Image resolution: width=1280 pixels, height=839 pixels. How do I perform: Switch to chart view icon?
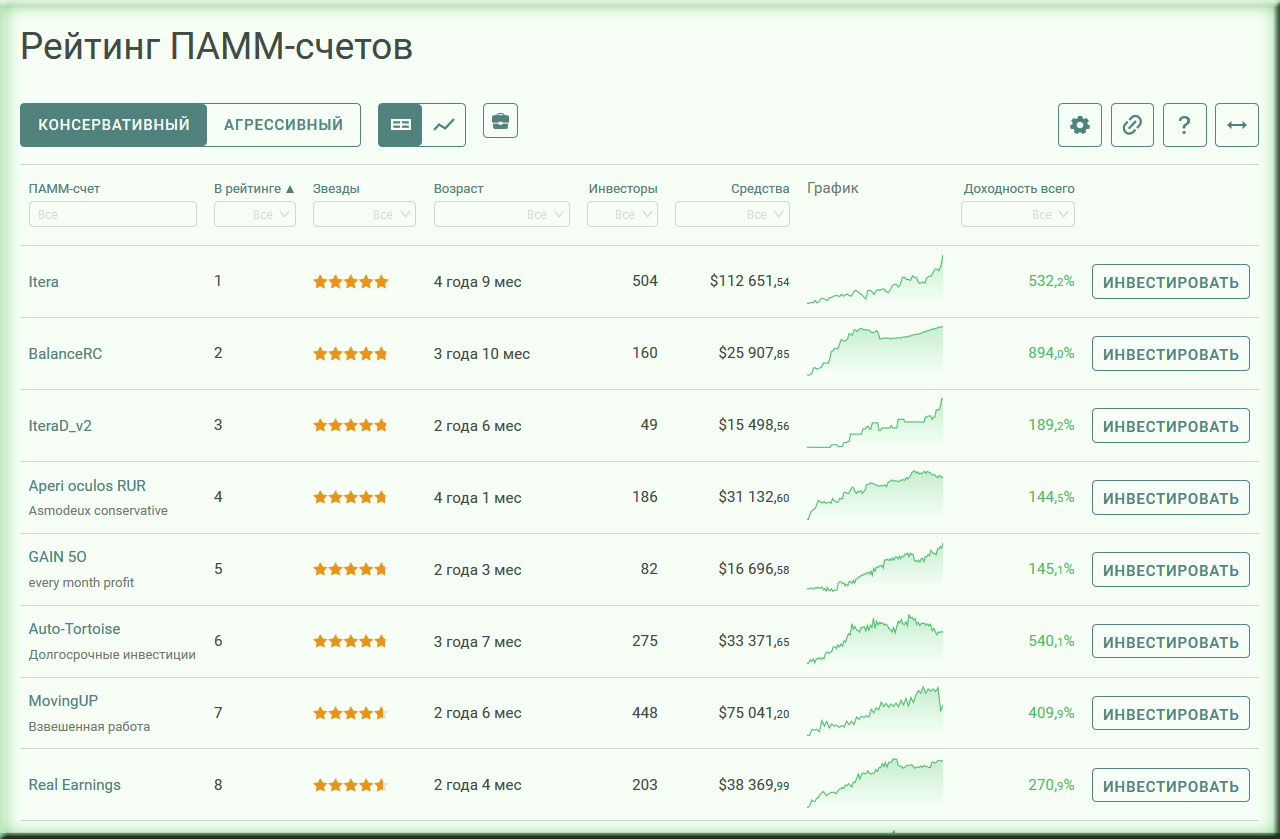click(444, 125)
